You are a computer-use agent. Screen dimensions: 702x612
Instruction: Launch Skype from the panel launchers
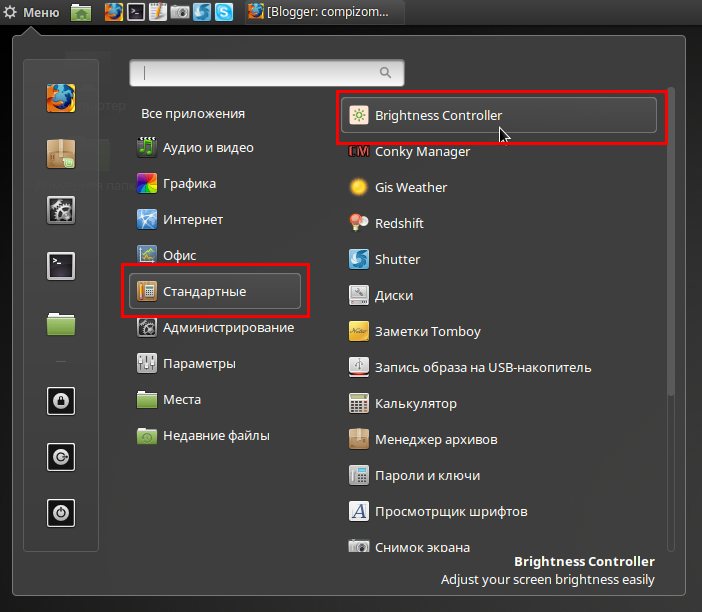[x=224, y=12]
